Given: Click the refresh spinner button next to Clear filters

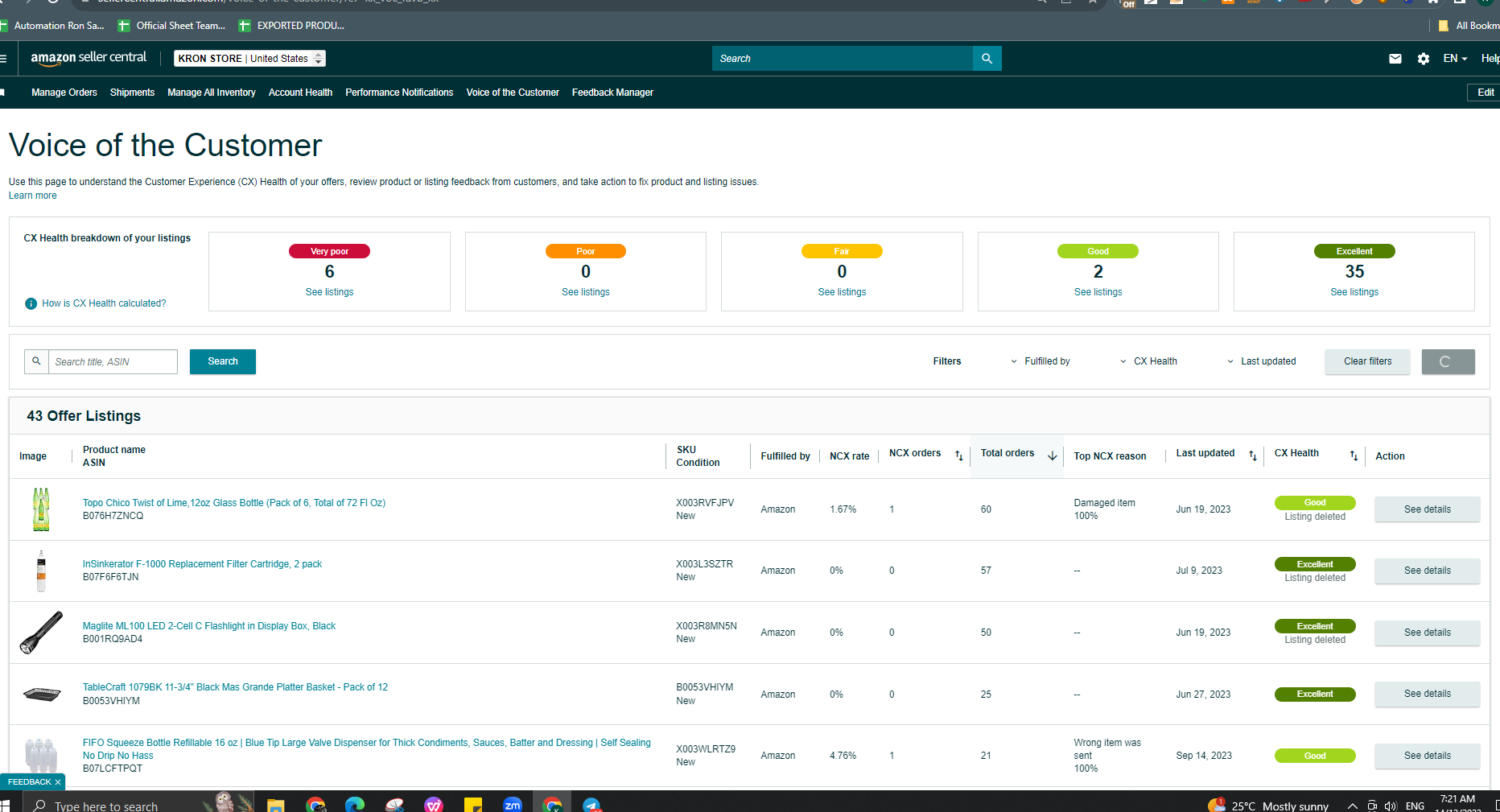Looking at the screenshot, I should [x=1448, y=361].
